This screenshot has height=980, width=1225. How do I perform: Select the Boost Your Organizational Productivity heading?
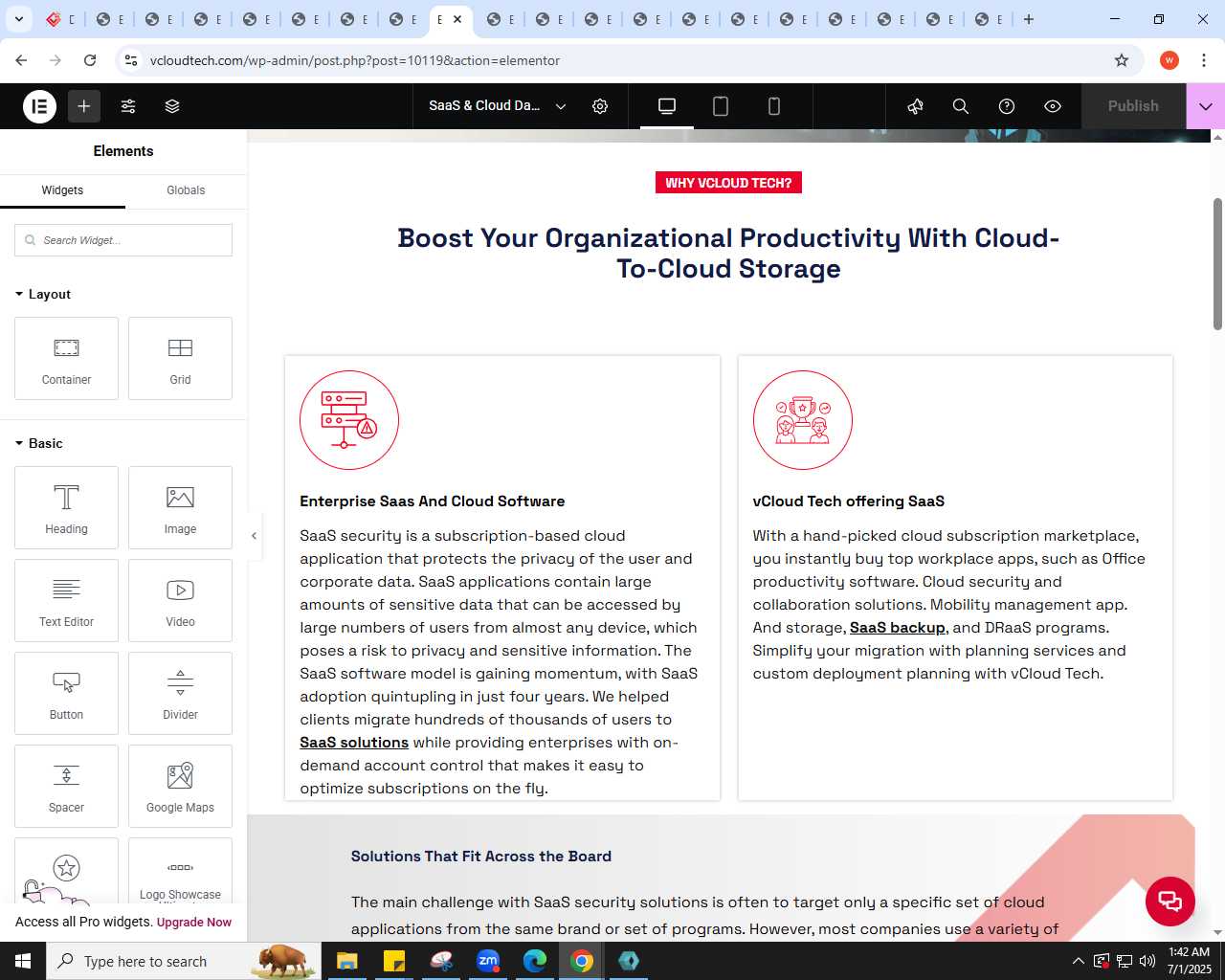pyautogui.click(x=728, y=254)
